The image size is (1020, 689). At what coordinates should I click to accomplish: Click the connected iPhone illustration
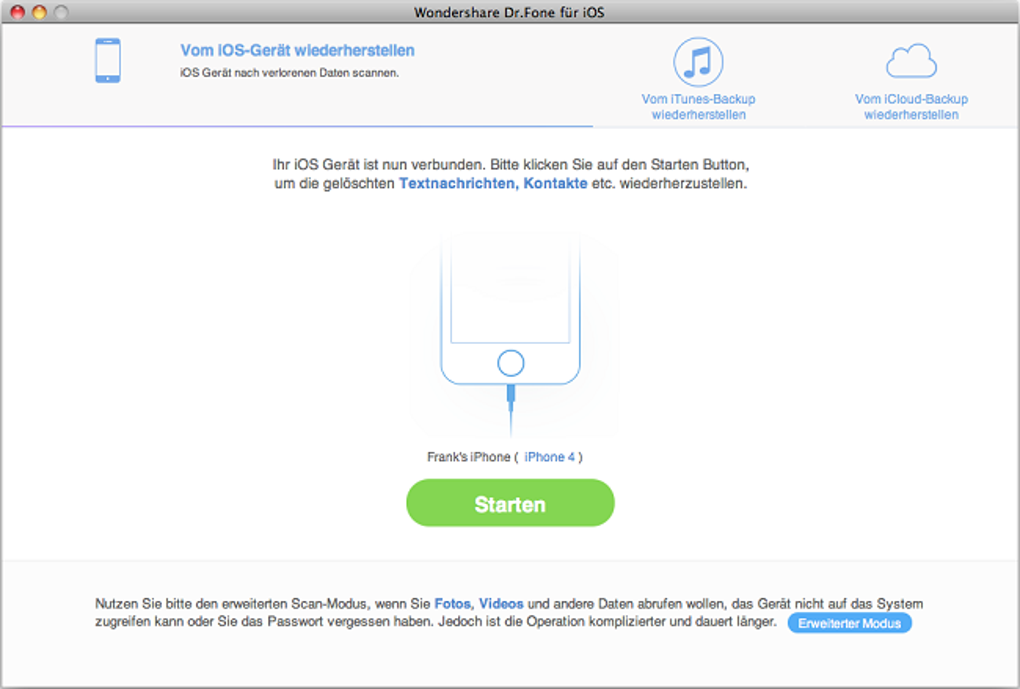point(511,334)
